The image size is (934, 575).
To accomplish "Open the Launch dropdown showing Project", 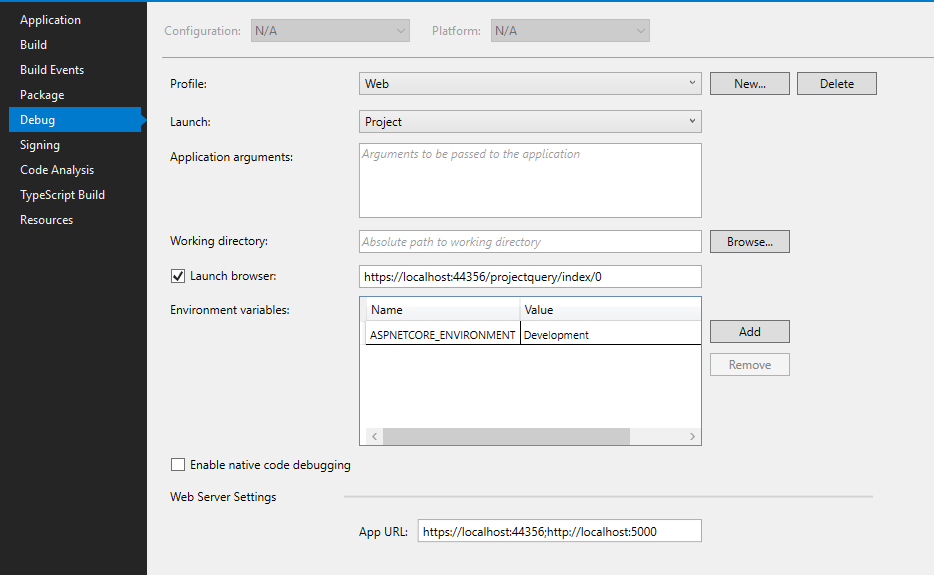I will click(530, 122).
